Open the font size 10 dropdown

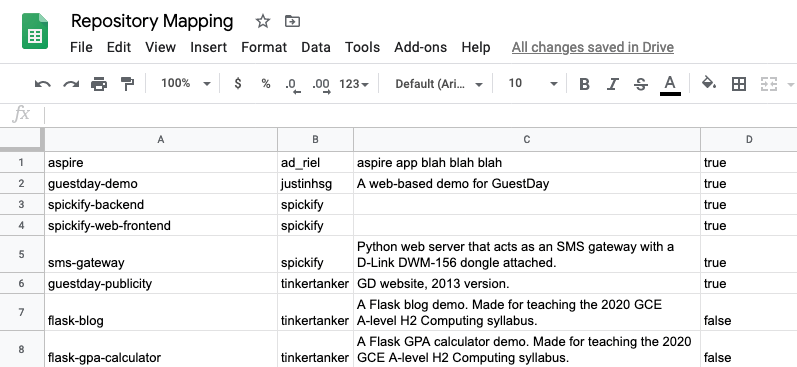coord(533,83)
